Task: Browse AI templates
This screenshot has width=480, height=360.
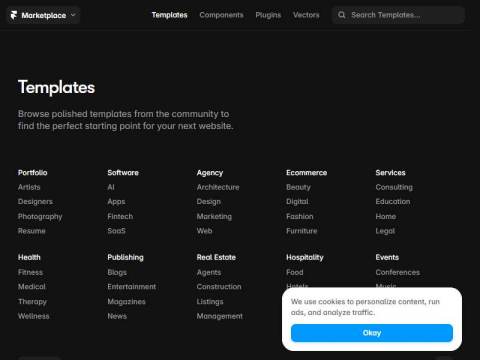Action: (x=111, y=187)
